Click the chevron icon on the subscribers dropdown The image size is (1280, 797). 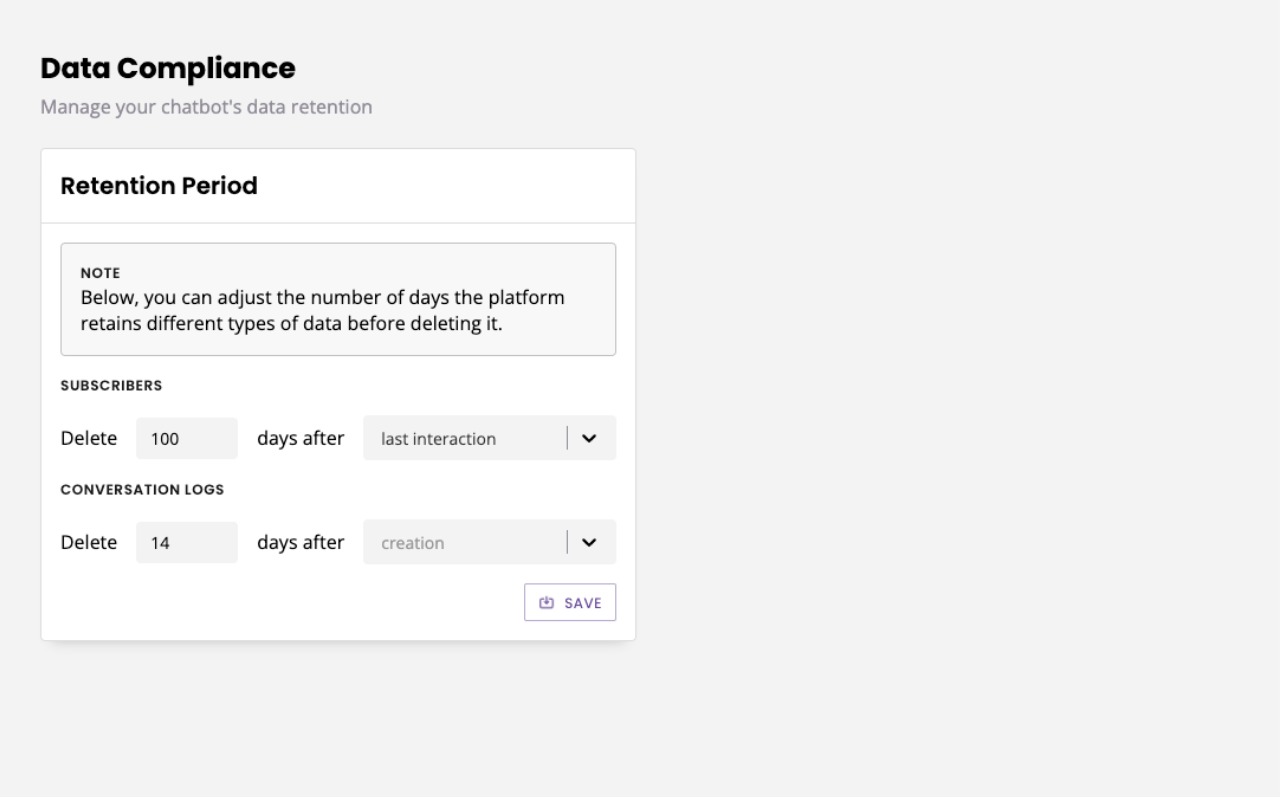pos(589,438)
